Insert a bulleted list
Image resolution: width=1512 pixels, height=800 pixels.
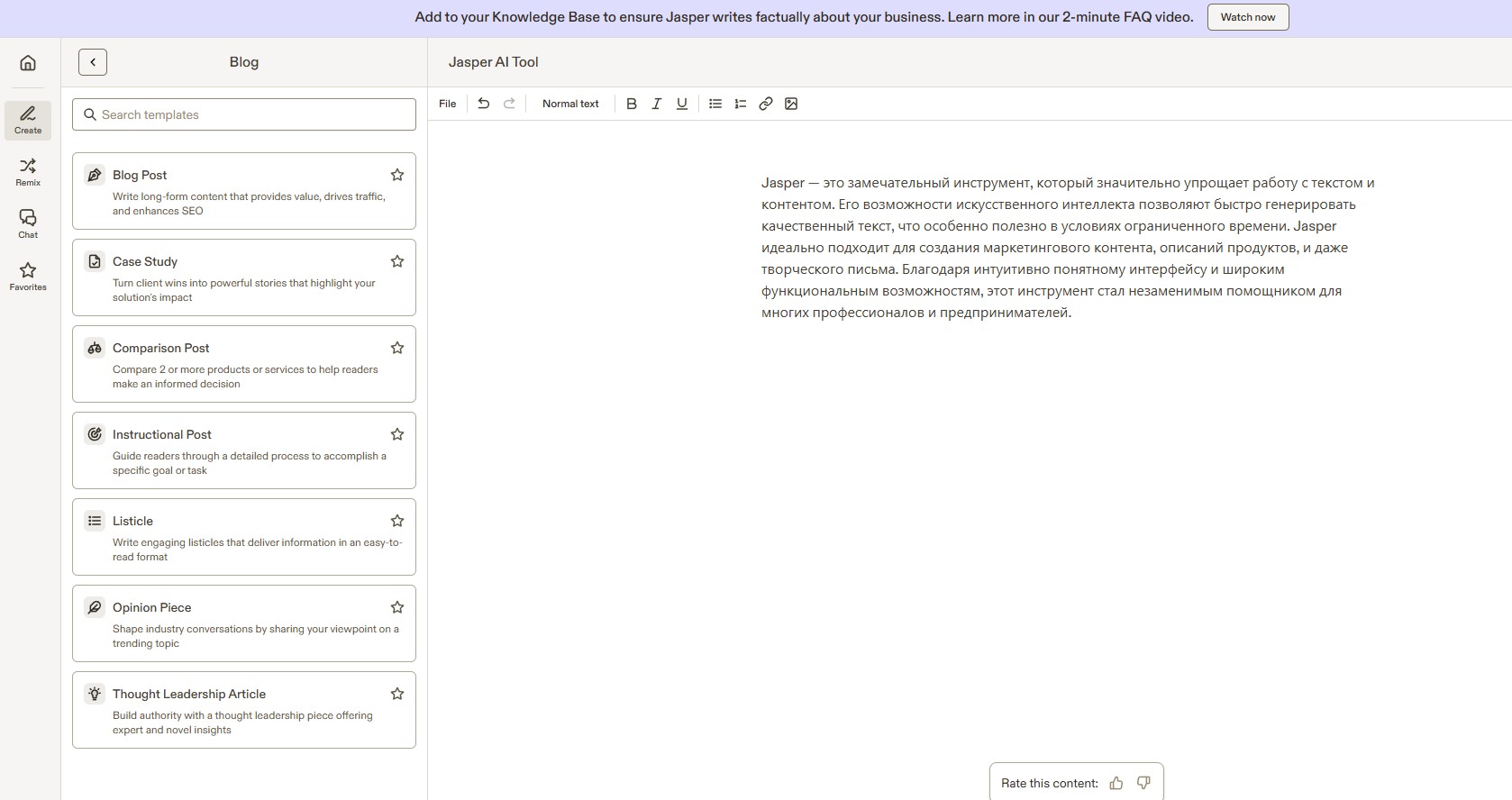715,104
